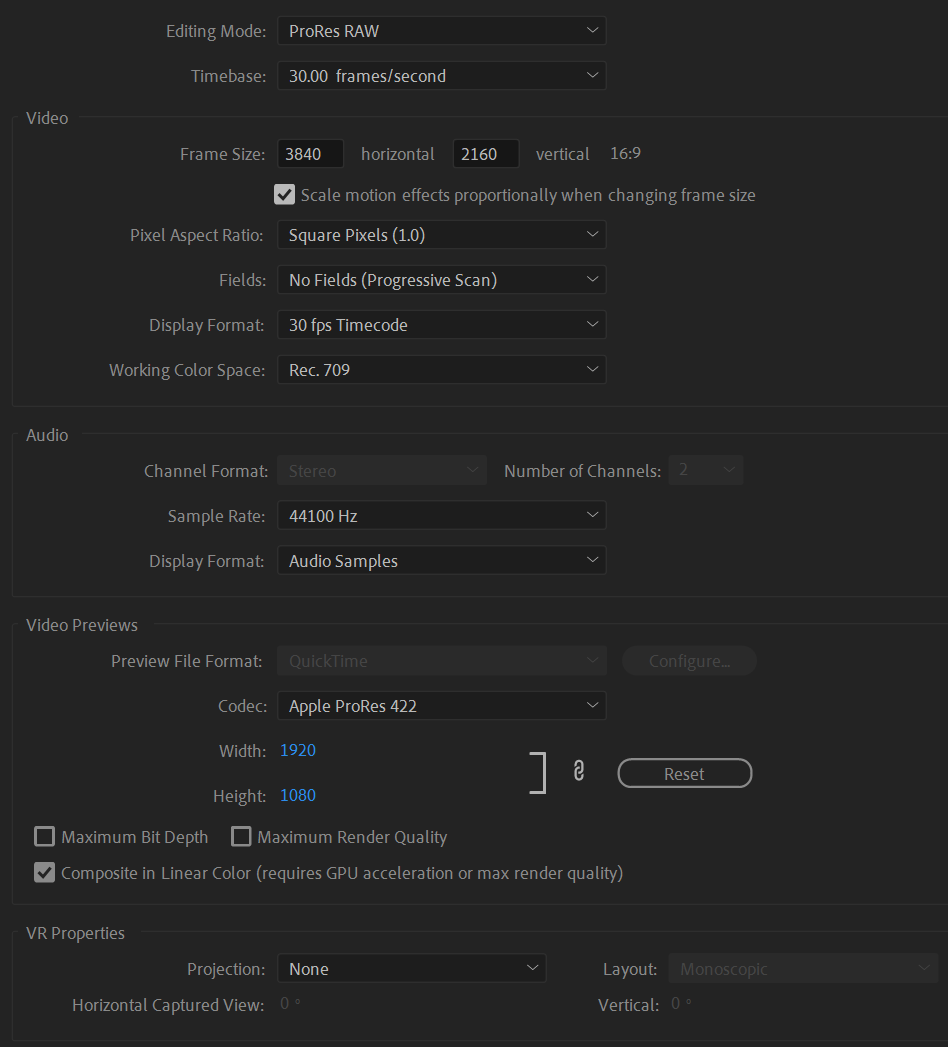Click the Reset button for preview dimensions
The width and height of the screenshot is (948, 1047).
pyautogui.click(x=684, y=772)
